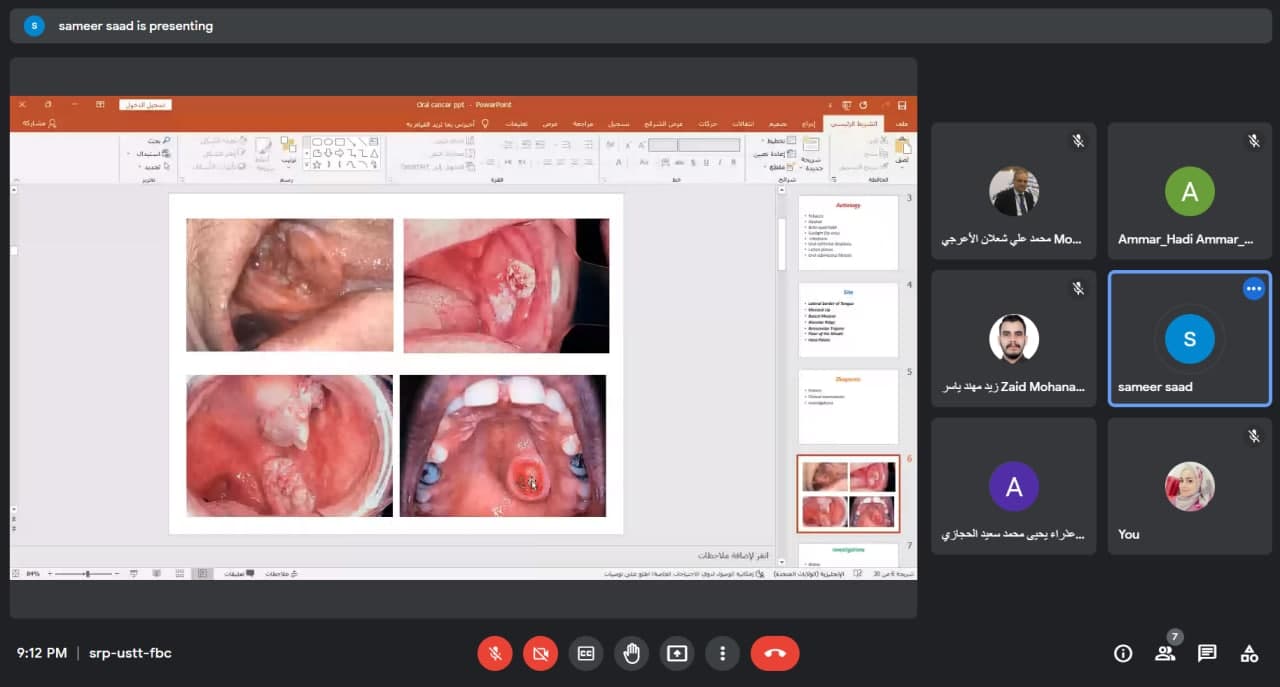Switch to the إدراج (Insert) ribbon tab

(x=809, y=123)
